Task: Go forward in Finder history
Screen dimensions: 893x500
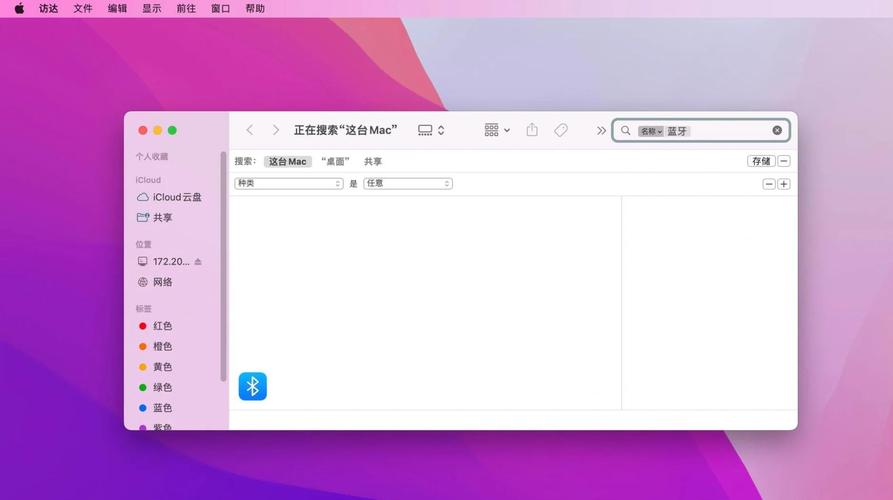Action: (x=276, y=130)
